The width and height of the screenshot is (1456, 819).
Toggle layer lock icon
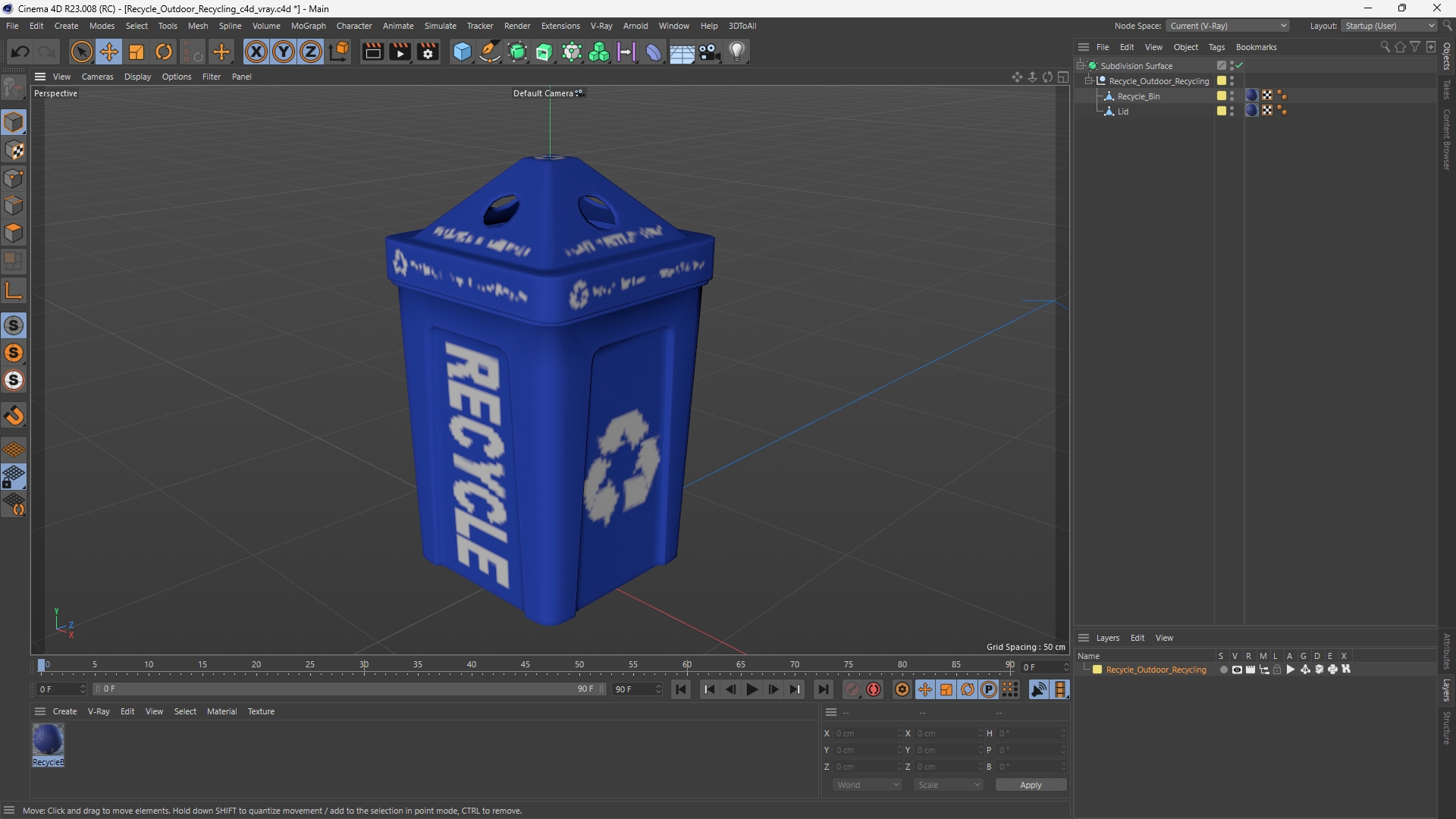[x=1277, y=670]
